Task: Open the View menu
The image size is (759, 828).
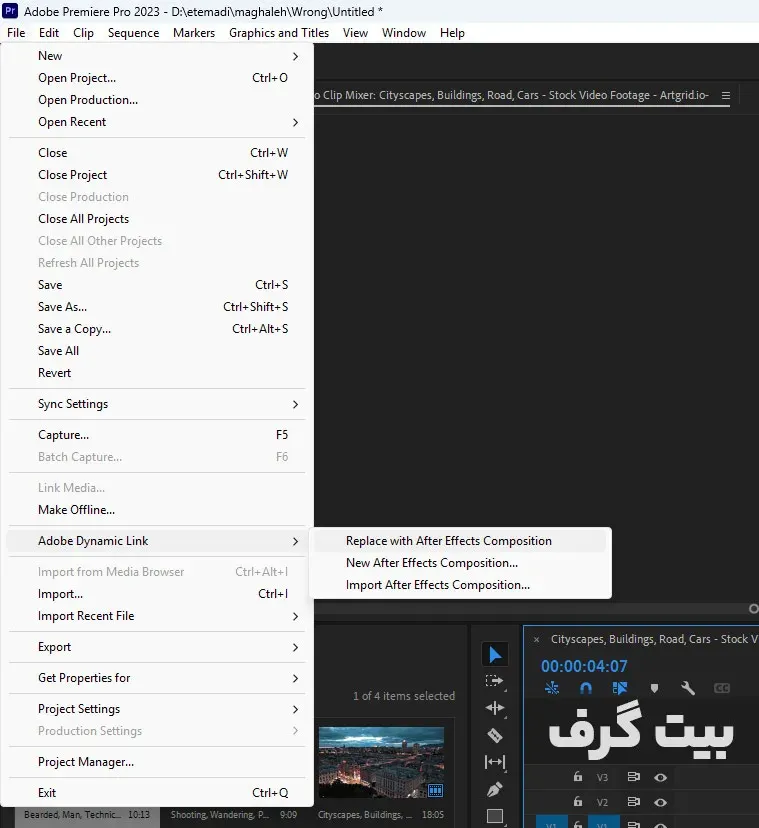Action: pyautogui.click(x=355, y=33)
